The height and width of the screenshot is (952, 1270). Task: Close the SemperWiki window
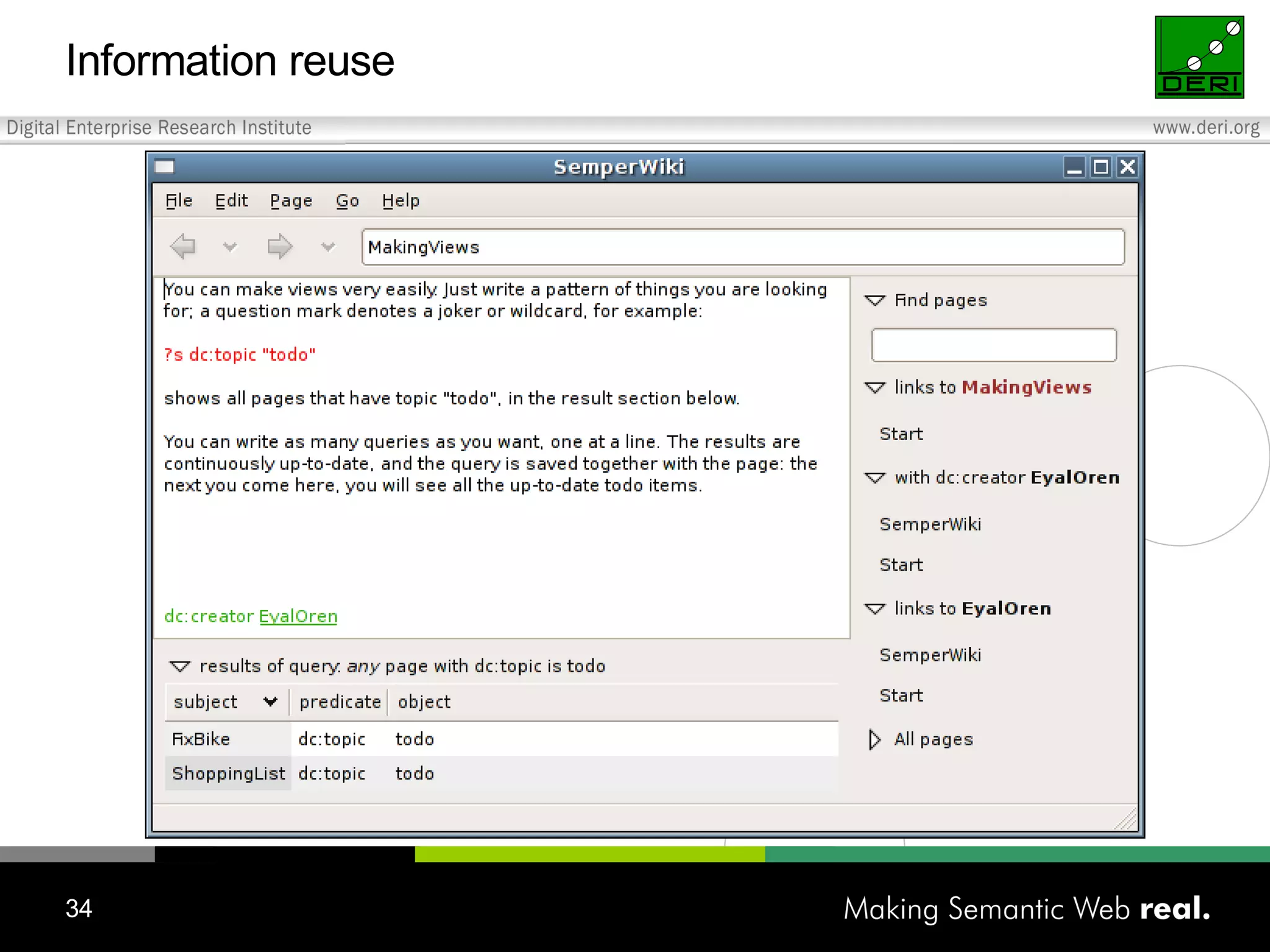click(x=1127, y=167)
